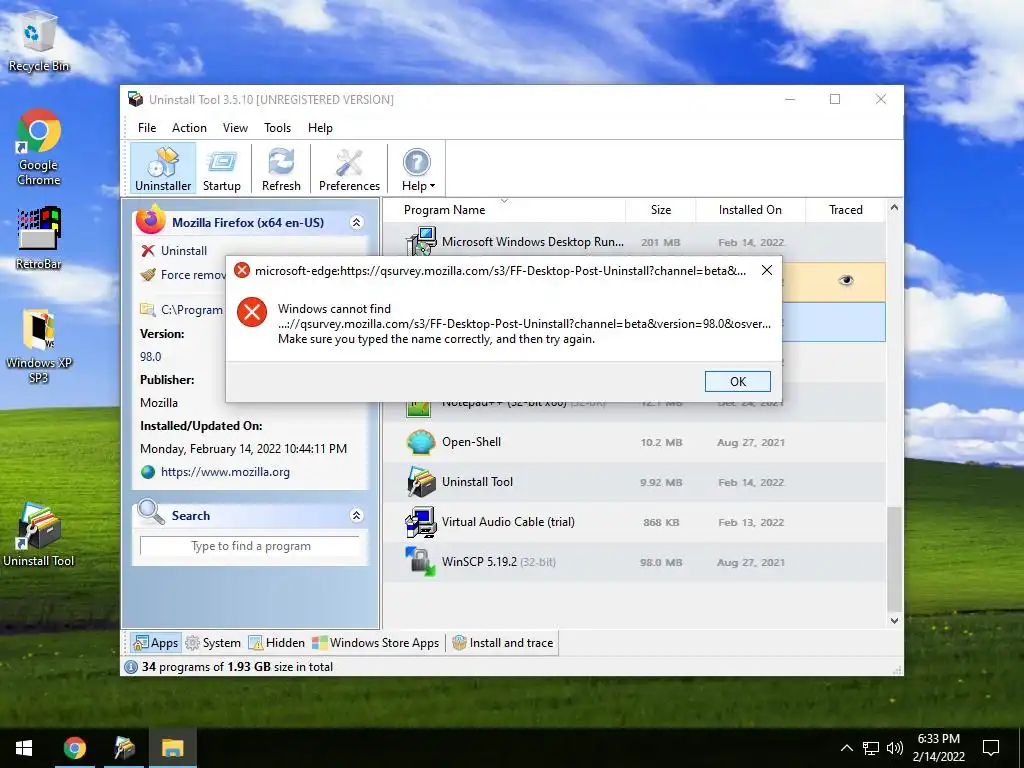The image size is (1024, 768).
Task: Click the Uninstall action for Firefox
Action: tap(184, 251)
